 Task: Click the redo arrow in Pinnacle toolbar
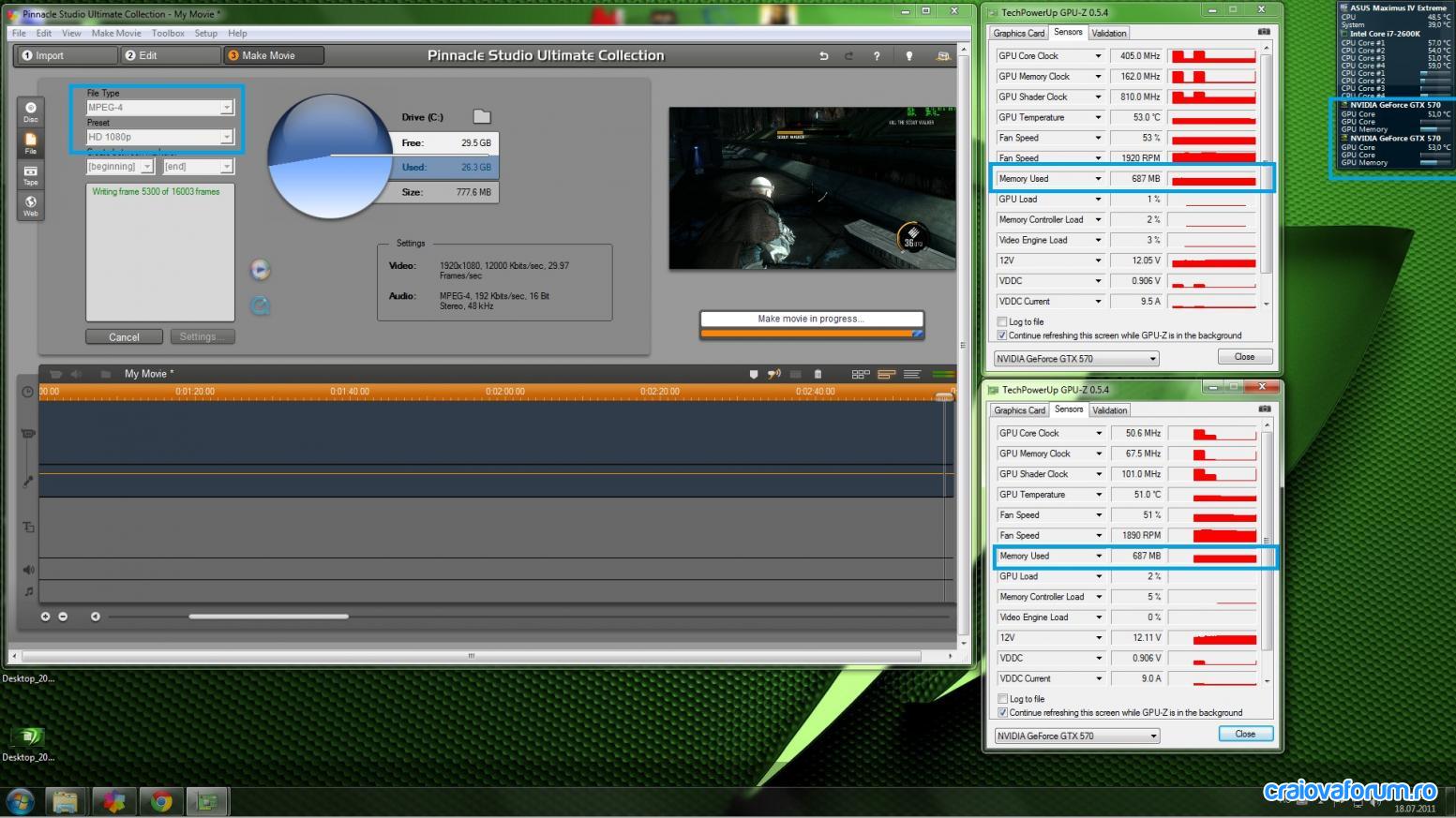coord(849,56)
